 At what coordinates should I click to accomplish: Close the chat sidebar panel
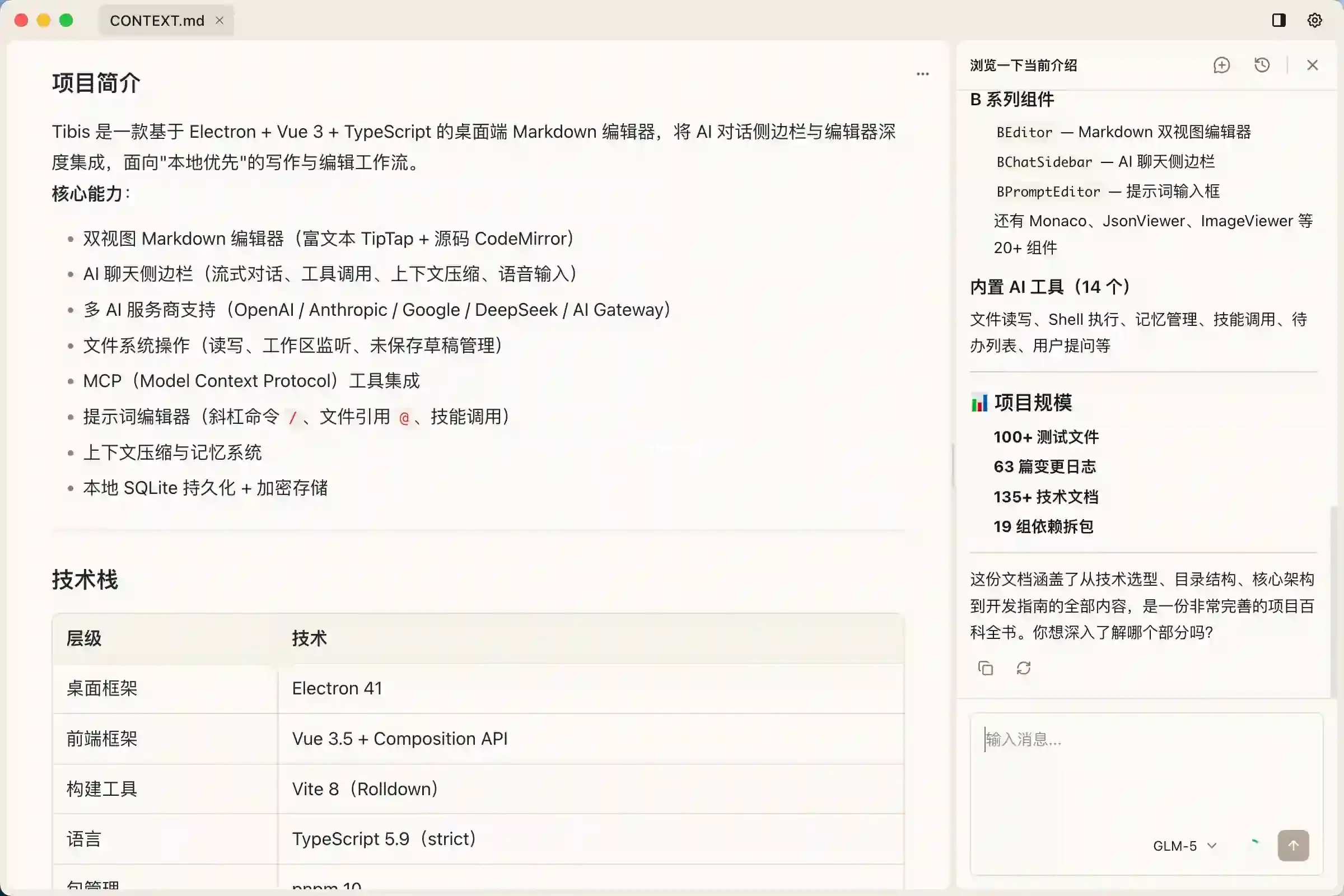click(1312, 65)
